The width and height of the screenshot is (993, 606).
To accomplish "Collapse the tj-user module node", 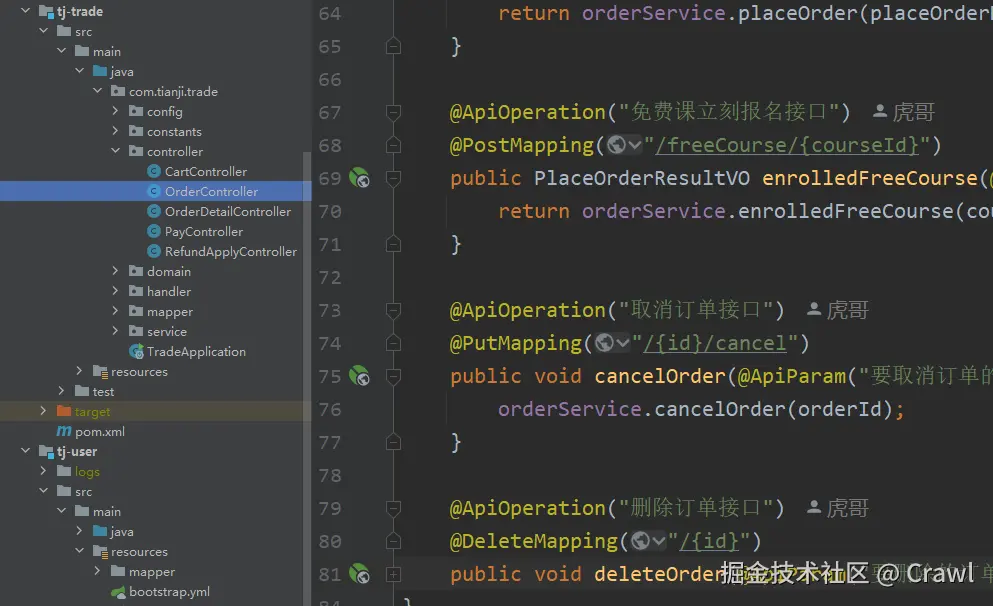I will (25, 451).
